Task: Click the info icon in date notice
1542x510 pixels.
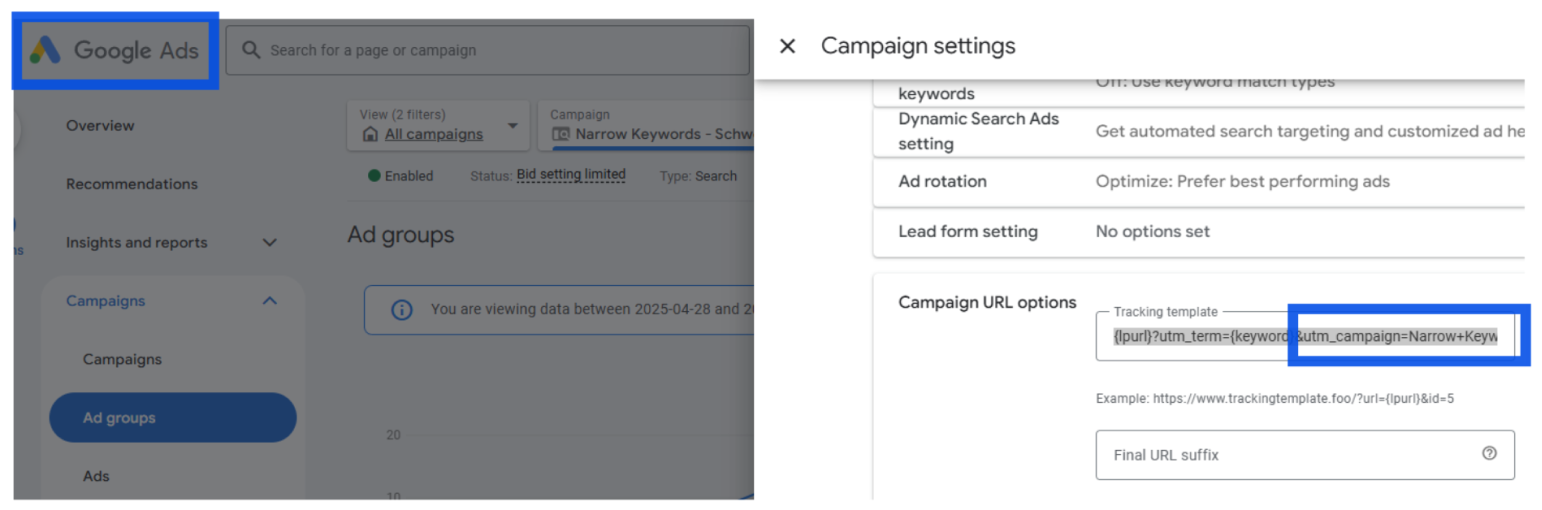Action: pyautogui.click(x=402, y=310)
